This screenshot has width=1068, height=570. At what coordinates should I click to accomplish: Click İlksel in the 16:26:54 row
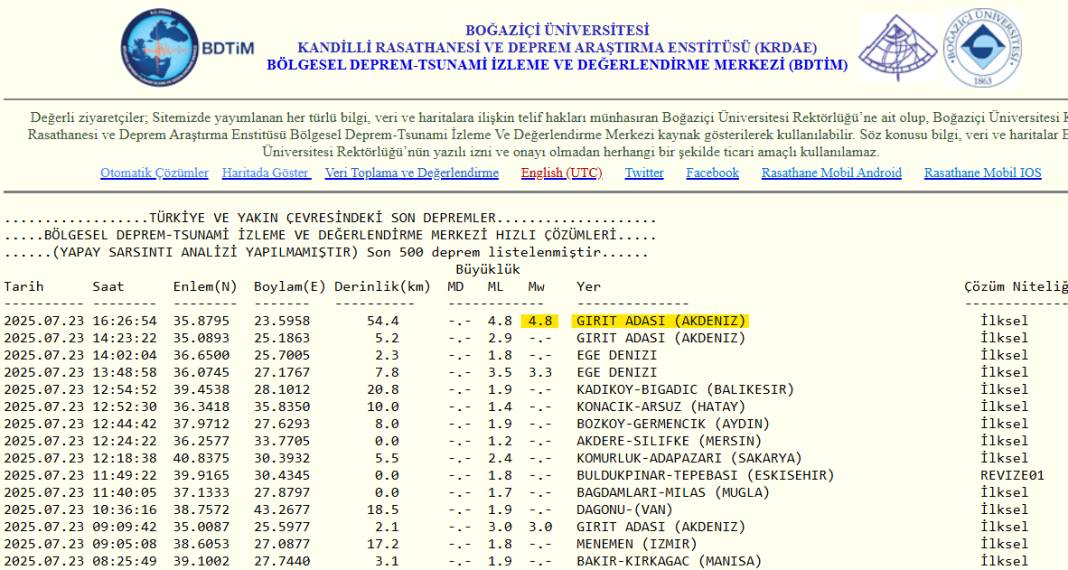point(1004,321)
